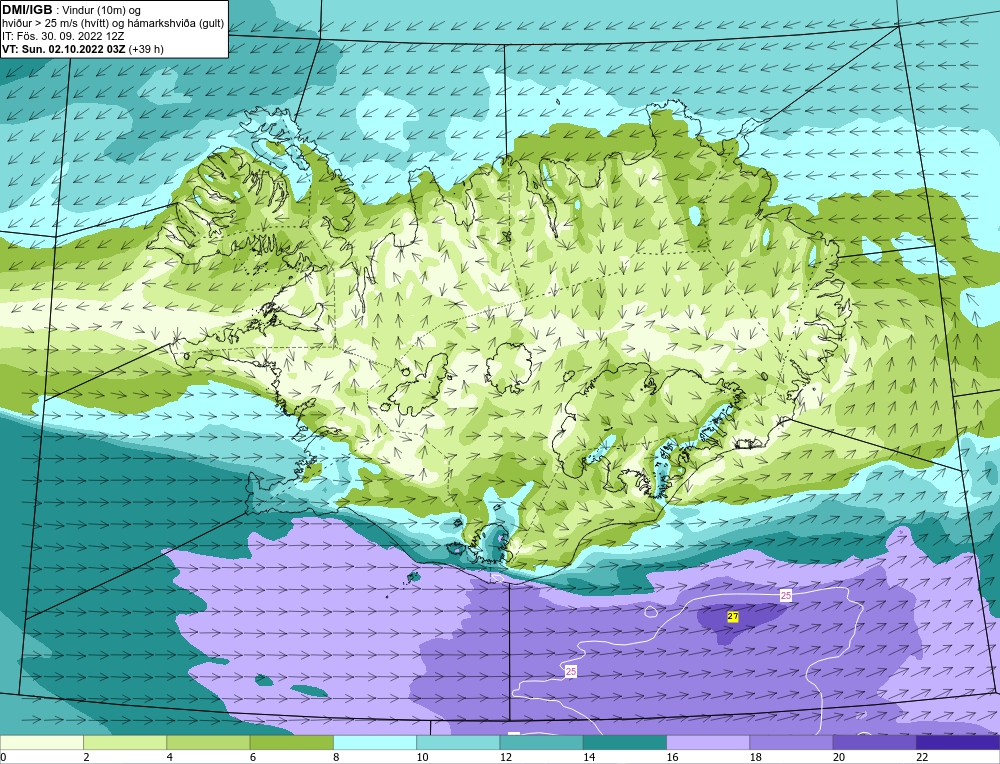This screenshot has width=1000, height=764.
Task: Pick the 4–6 m/s green legend swatch
Action: 209,743
